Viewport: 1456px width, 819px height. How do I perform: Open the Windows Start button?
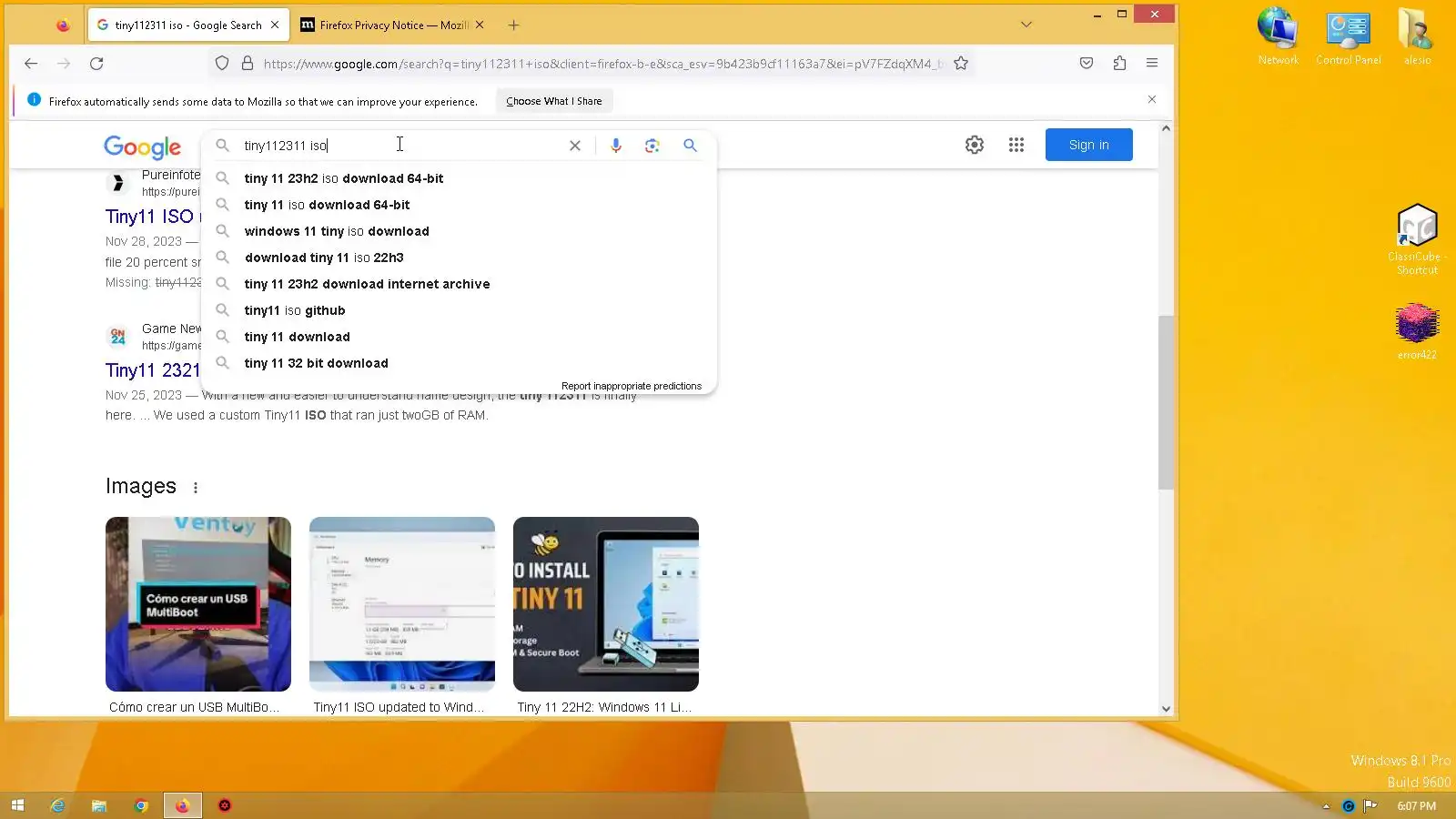point(17,805)
